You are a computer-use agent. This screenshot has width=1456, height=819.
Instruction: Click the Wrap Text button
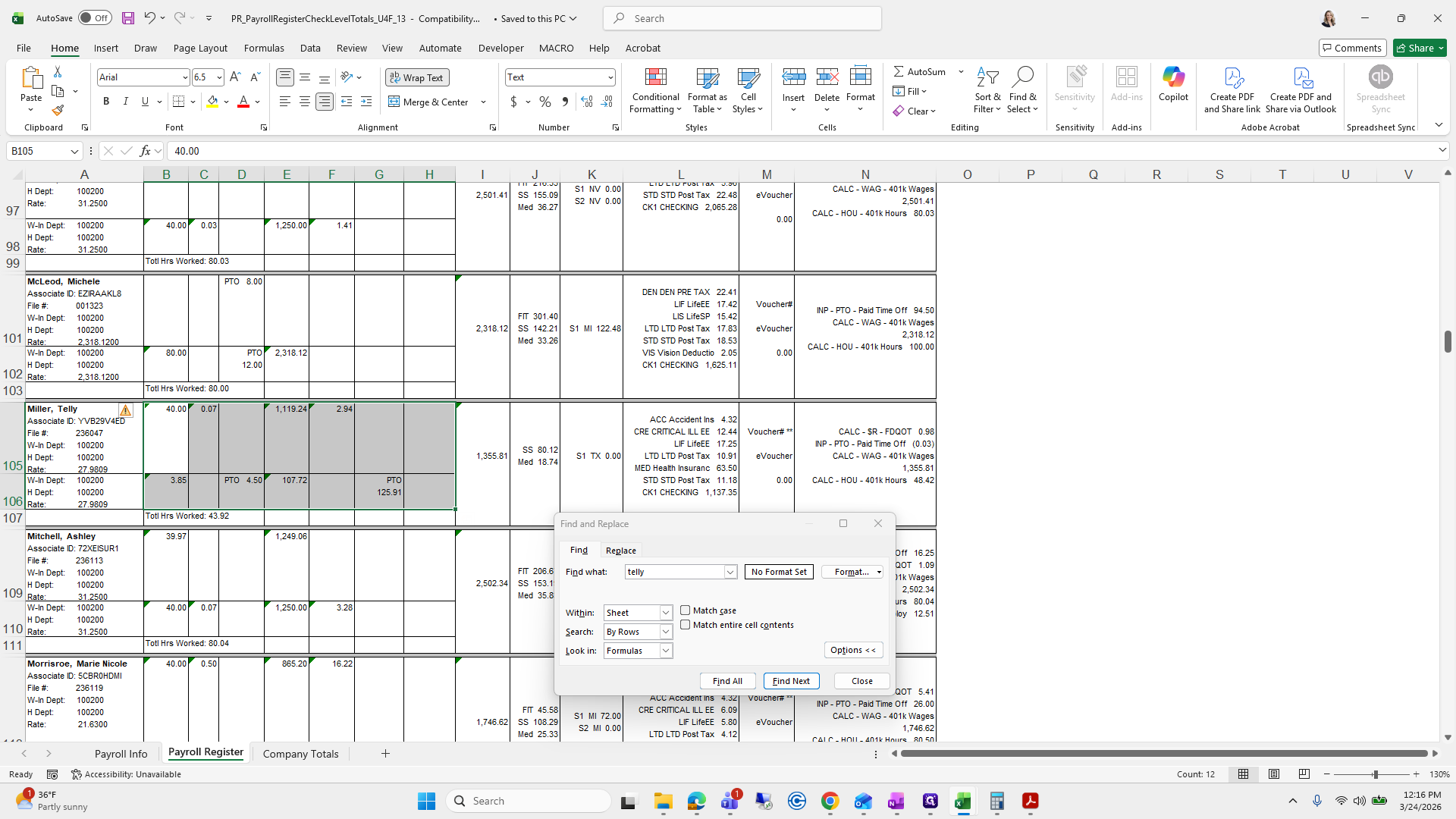tap(417, 77)
